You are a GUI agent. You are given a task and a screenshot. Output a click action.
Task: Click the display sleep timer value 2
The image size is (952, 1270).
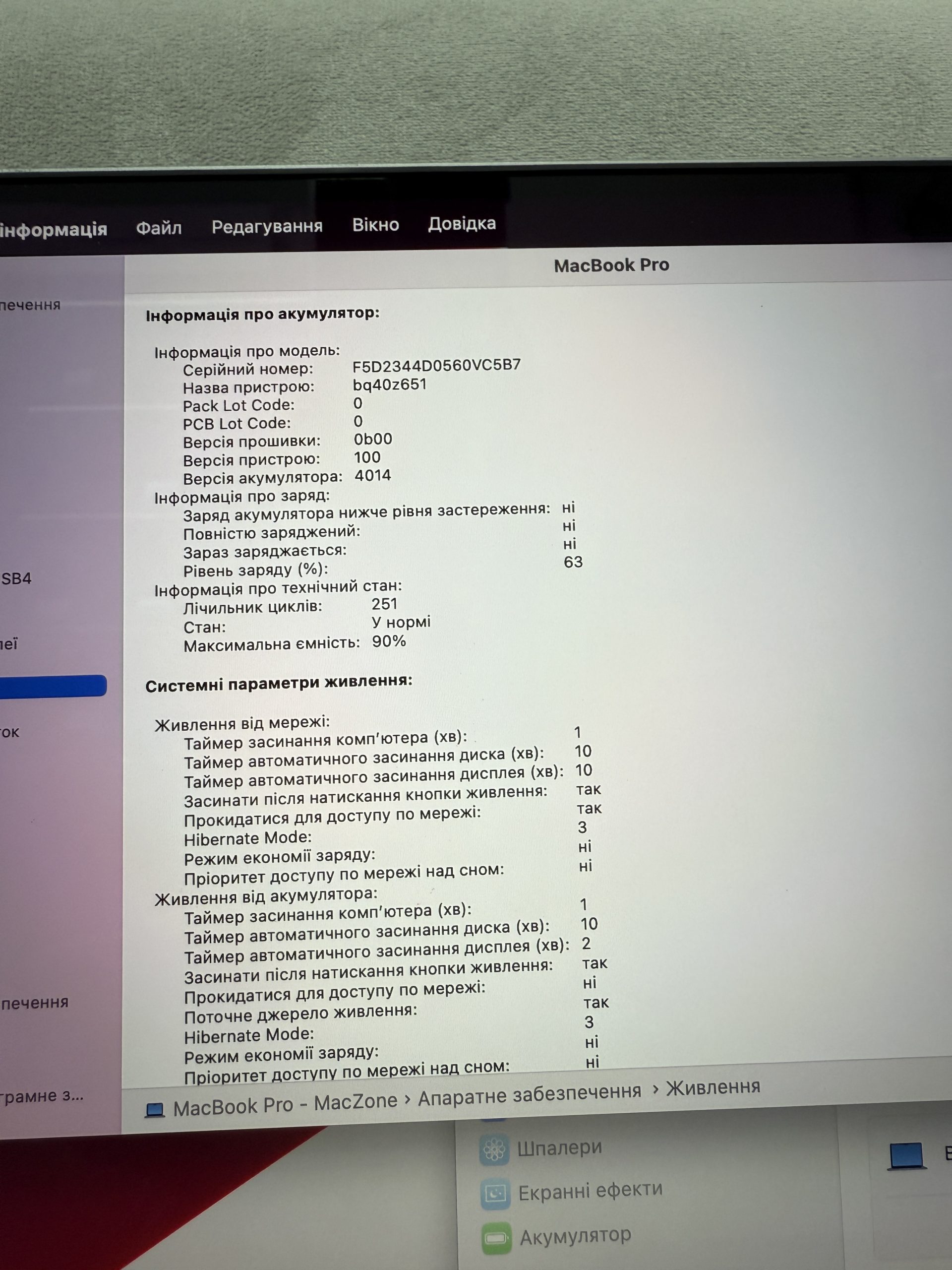coord(586,943)
